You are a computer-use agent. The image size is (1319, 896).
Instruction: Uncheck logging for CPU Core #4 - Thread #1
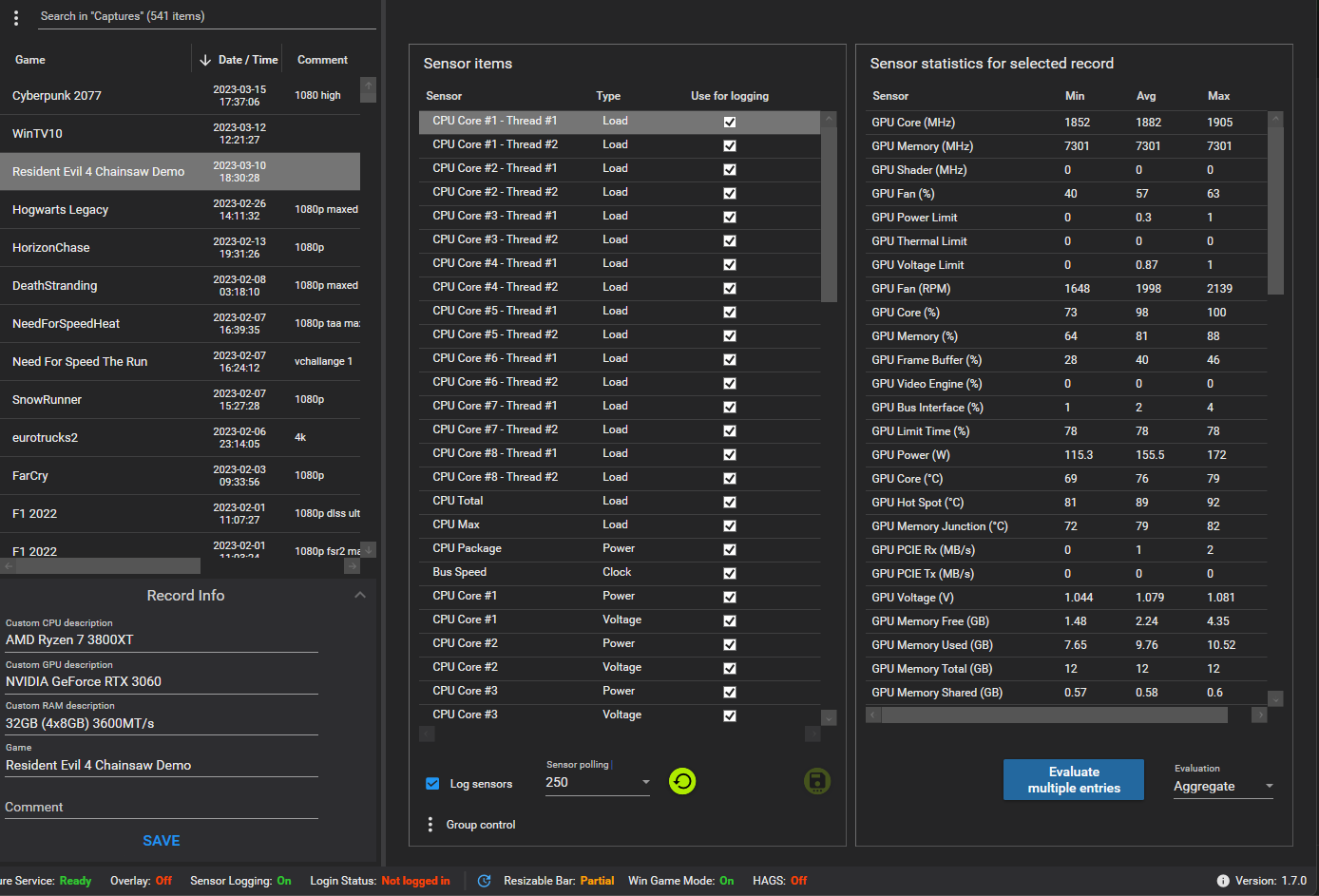(x=730, y=264)
